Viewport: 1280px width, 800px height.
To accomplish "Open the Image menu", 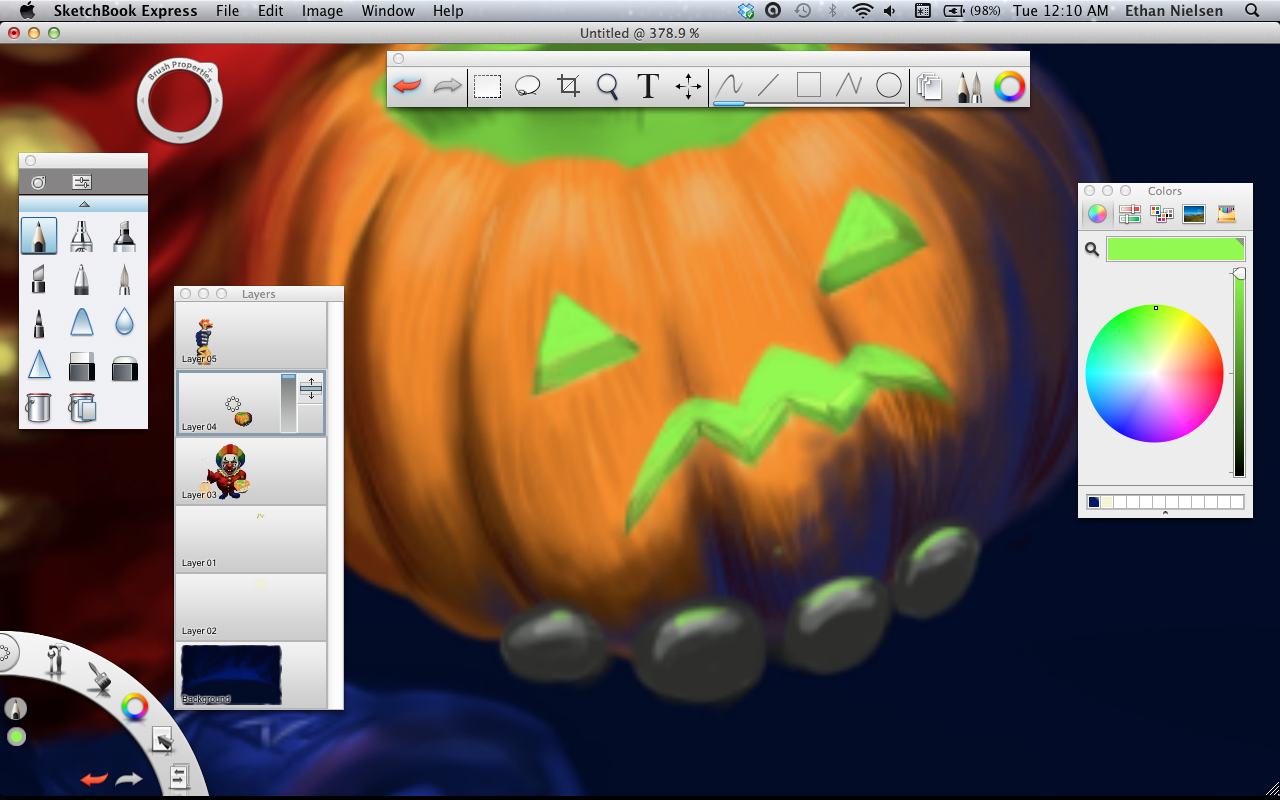I will tap(322, 11).
